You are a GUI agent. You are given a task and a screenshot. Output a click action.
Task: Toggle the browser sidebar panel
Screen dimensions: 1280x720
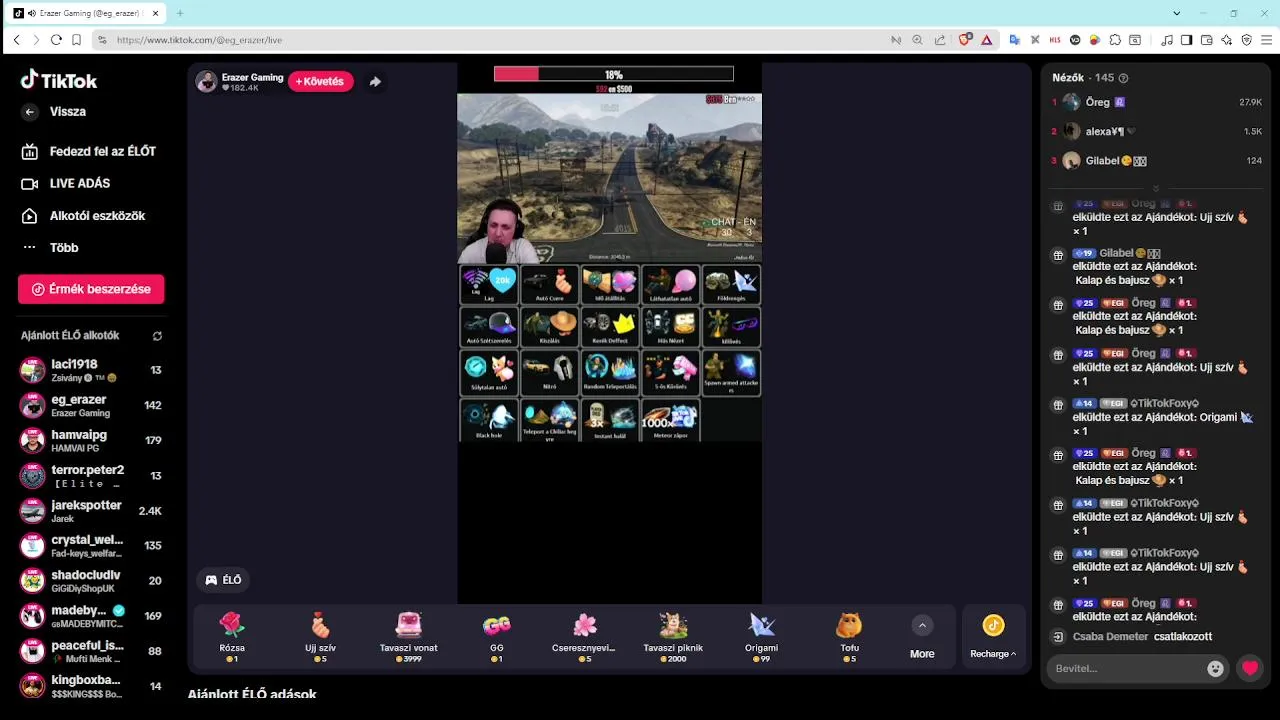1187,40
